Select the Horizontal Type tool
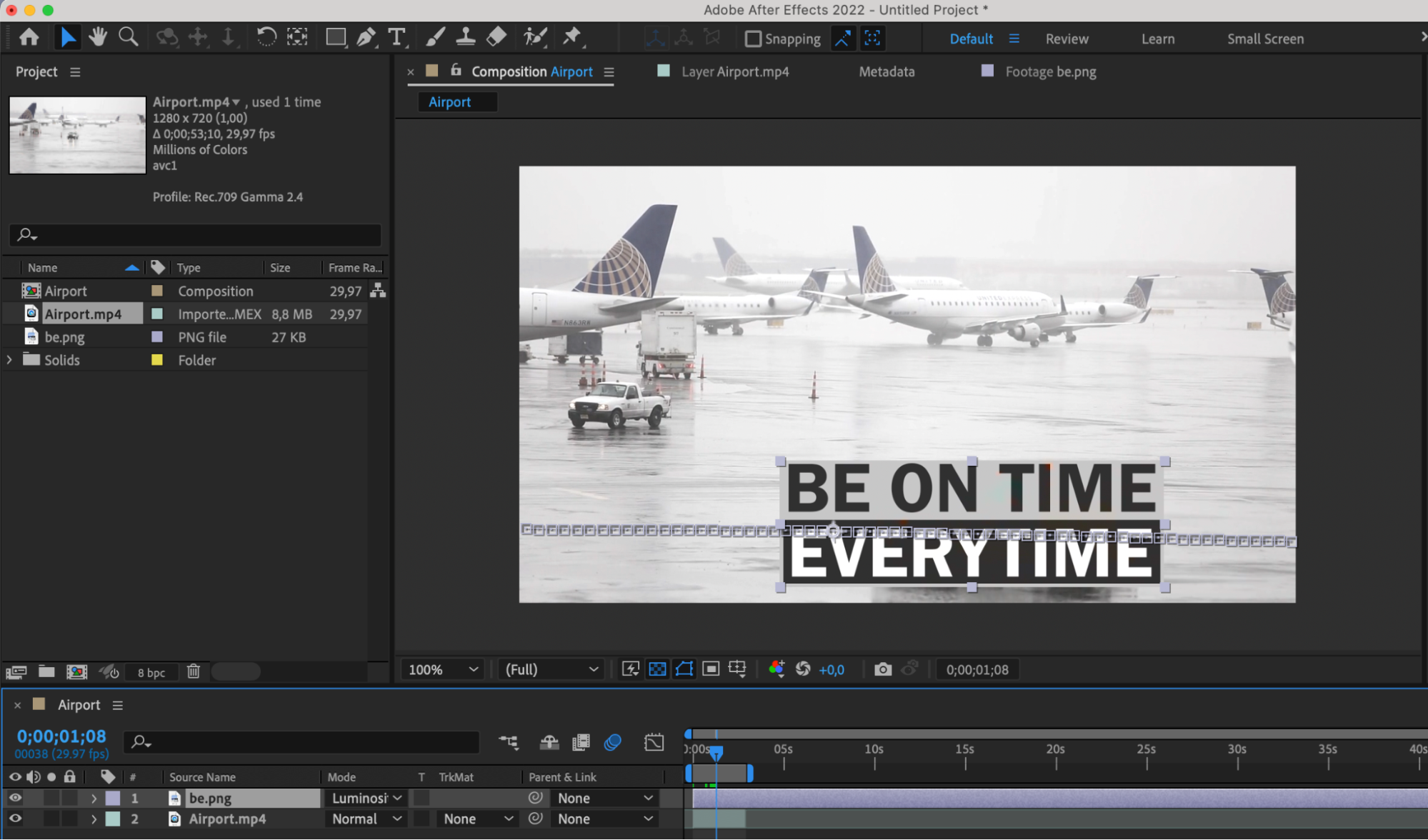This screenshot has height=840, width=1428. point(396,37)
